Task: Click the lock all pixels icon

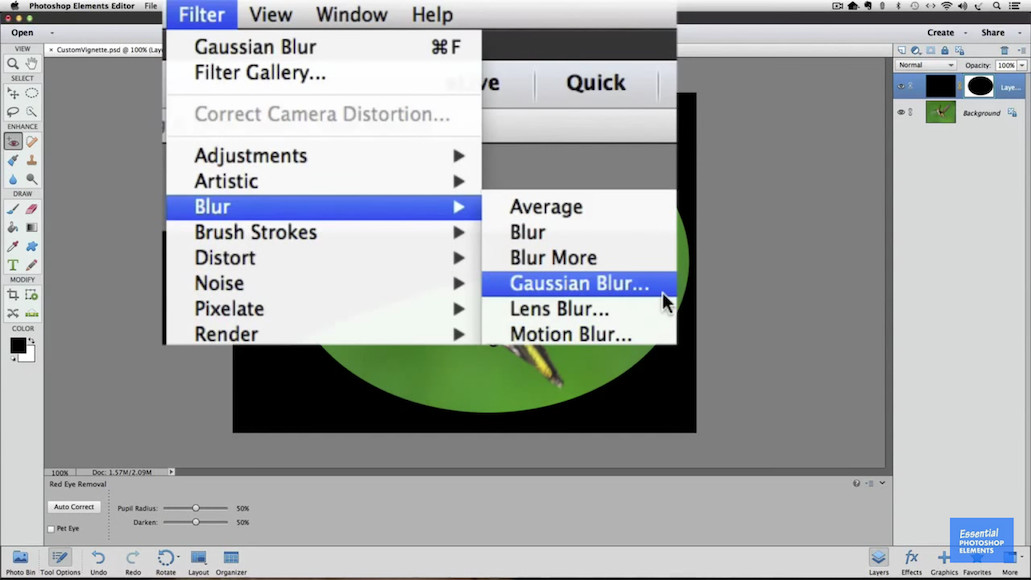Action: click(x=945, y=50)
